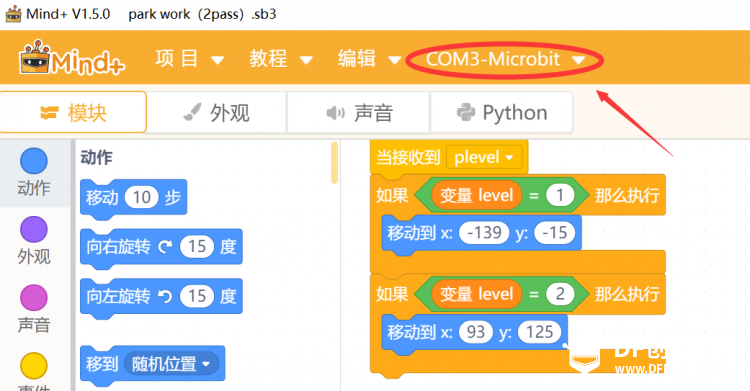Edit y value -15 in 移动到 block

click(x=554, y=233)
